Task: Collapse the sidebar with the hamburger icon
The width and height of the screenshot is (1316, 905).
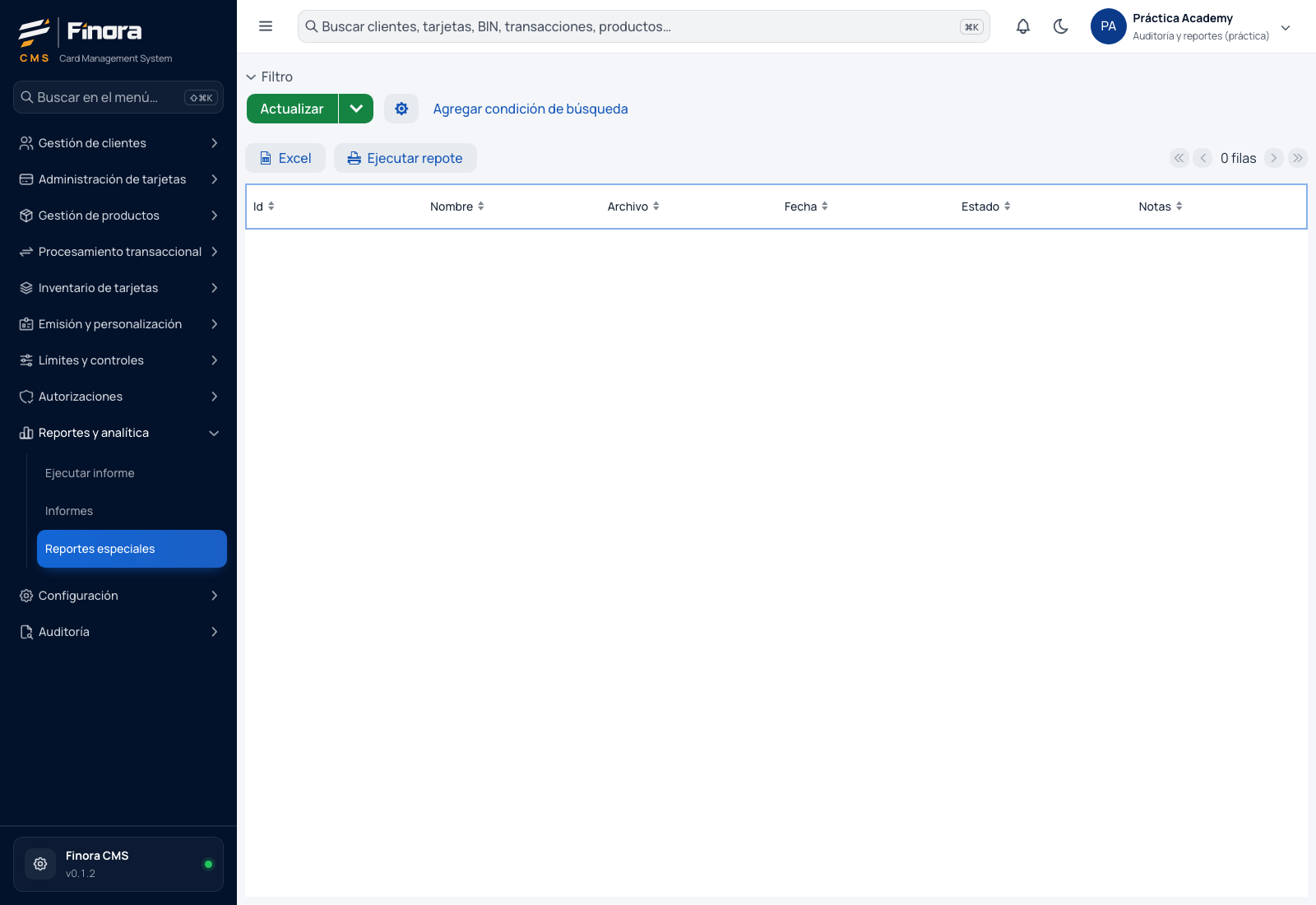Action: 266,26
